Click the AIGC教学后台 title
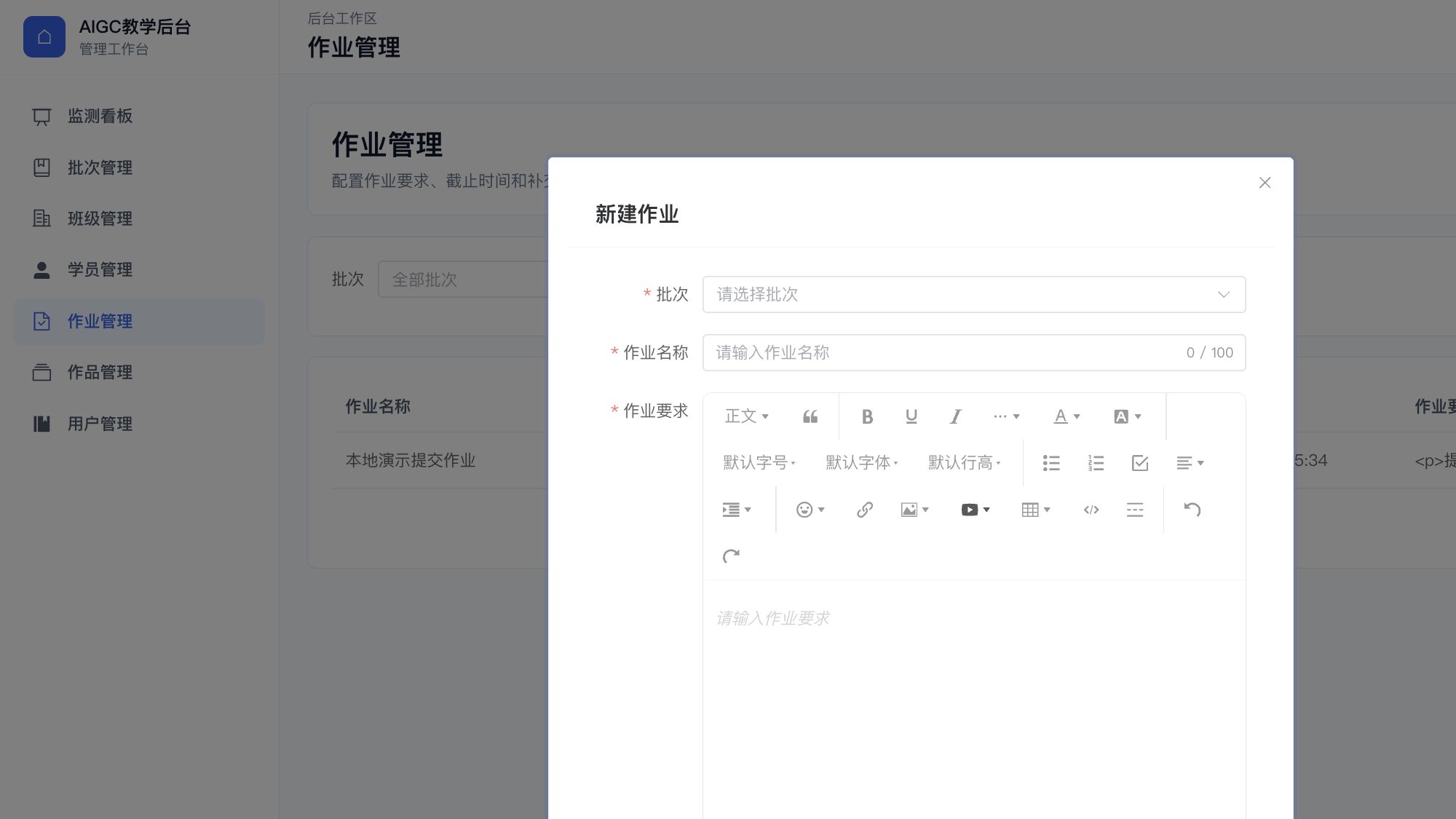This screenshot has width=1456, height=819. click(135, 27)
